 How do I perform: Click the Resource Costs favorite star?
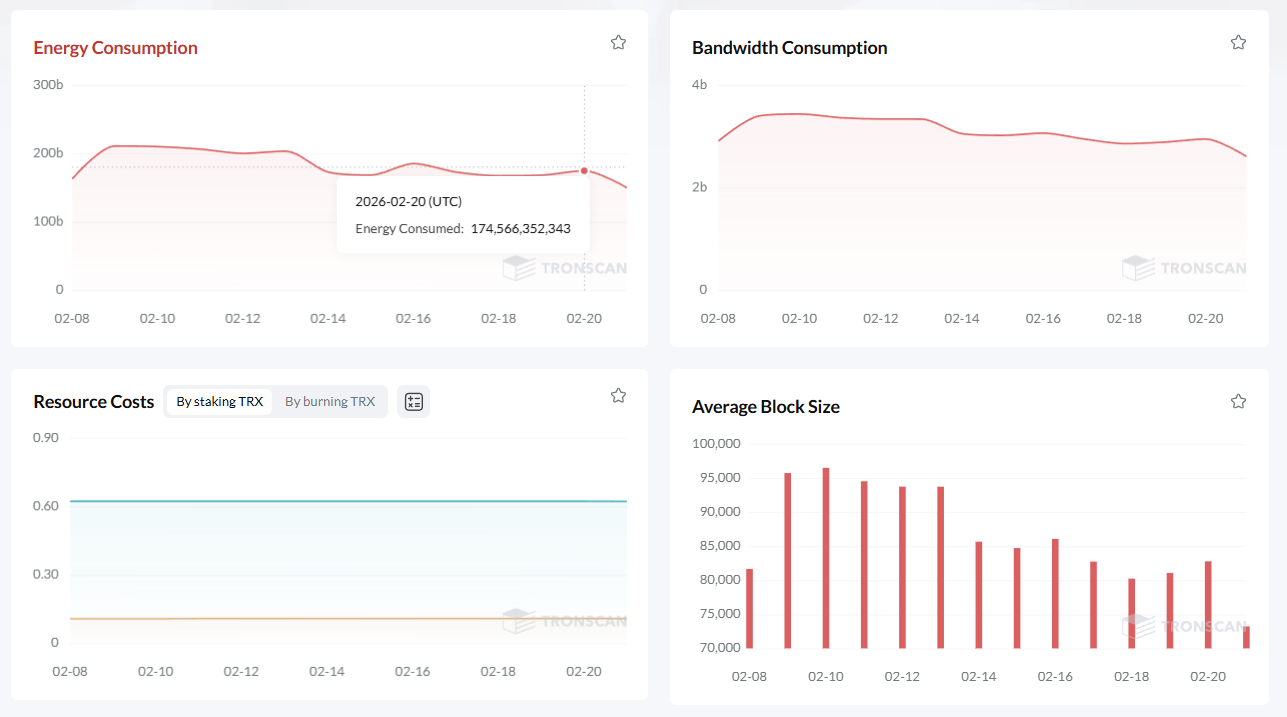pyautogui.click(x=618, y=395)
